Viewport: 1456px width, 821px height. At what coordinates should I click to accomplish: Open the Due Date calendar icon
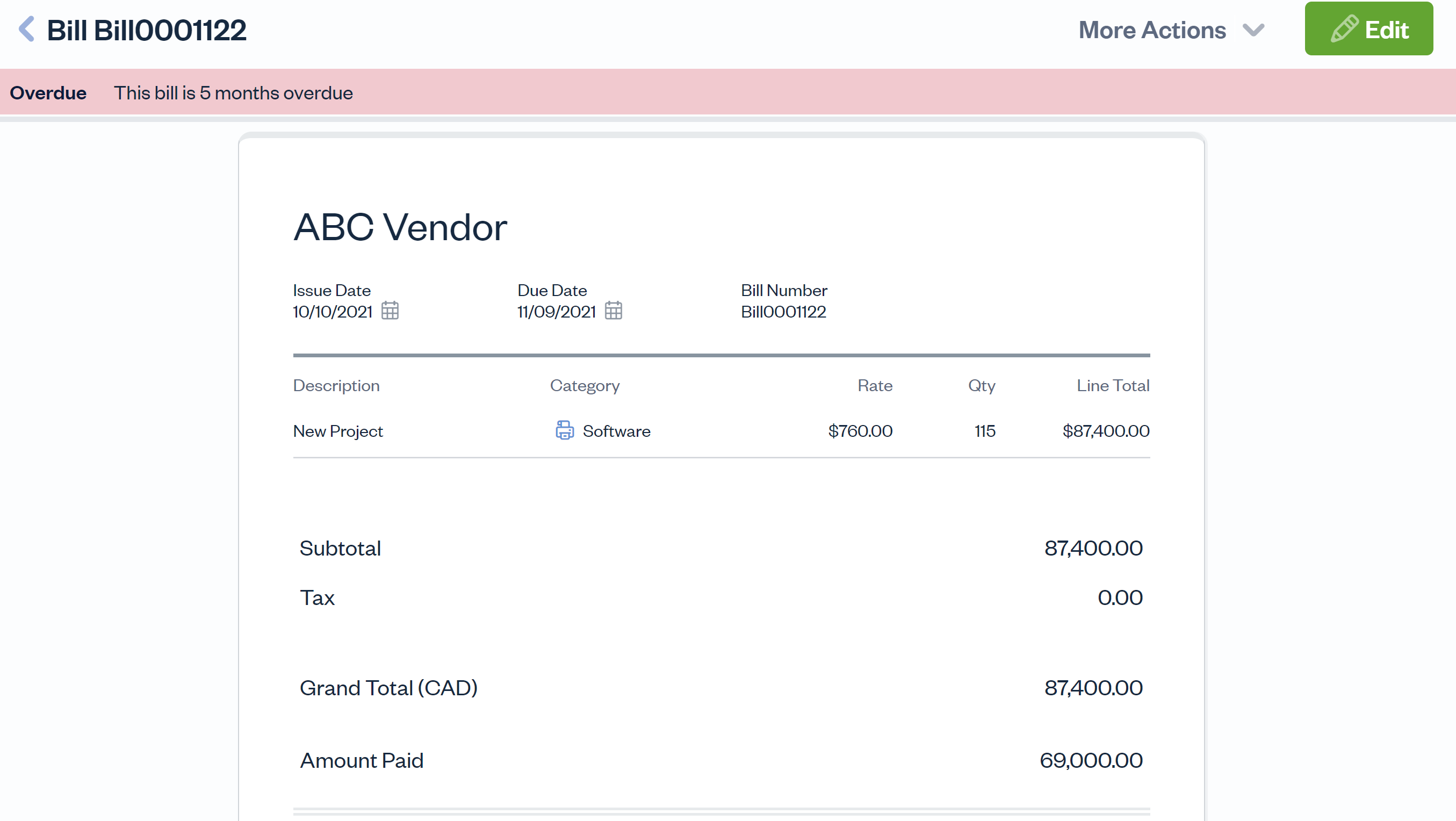613,311
